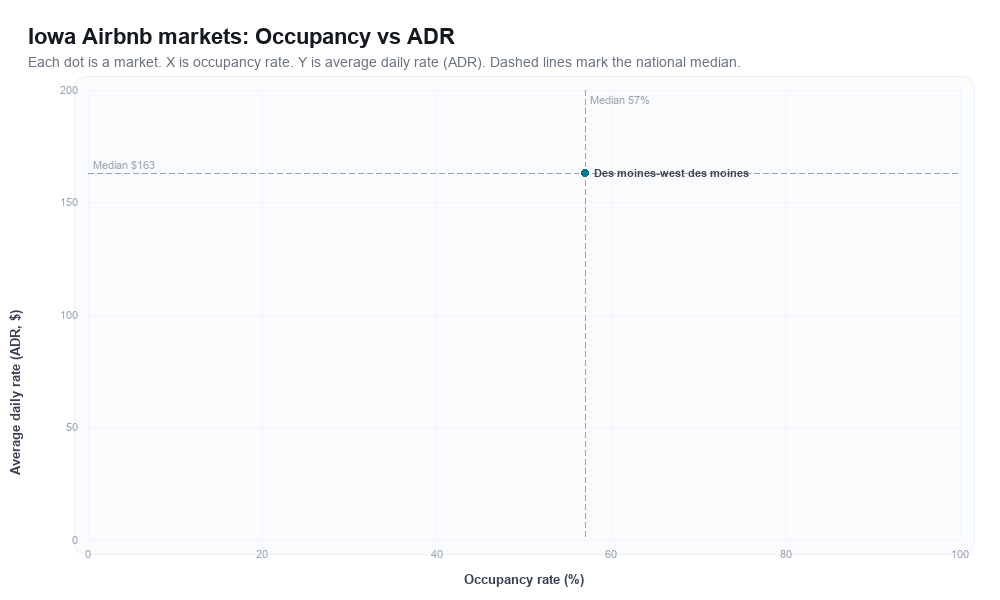The image size is (1000, 600).
Task: Click the 'Average daily rate (ADR, $)' axis title
Action: [x=15, y=392]
